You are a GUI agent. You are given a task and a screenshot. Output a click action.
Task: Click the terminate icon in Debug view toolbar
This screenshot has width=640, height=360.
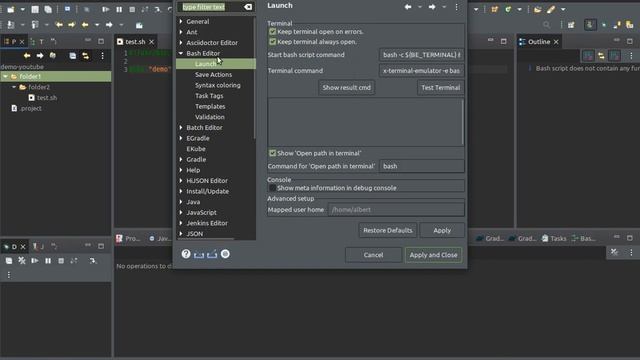61,260
